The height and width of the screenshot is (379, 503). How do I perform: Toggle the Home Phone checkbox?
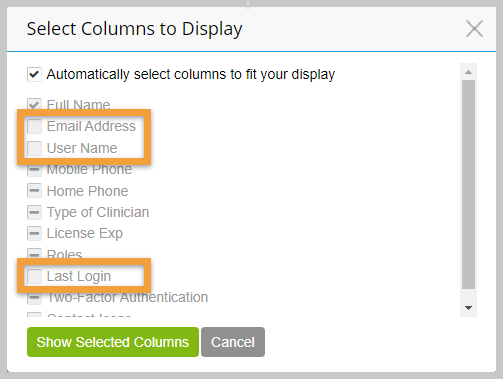(x=34, y=191)
